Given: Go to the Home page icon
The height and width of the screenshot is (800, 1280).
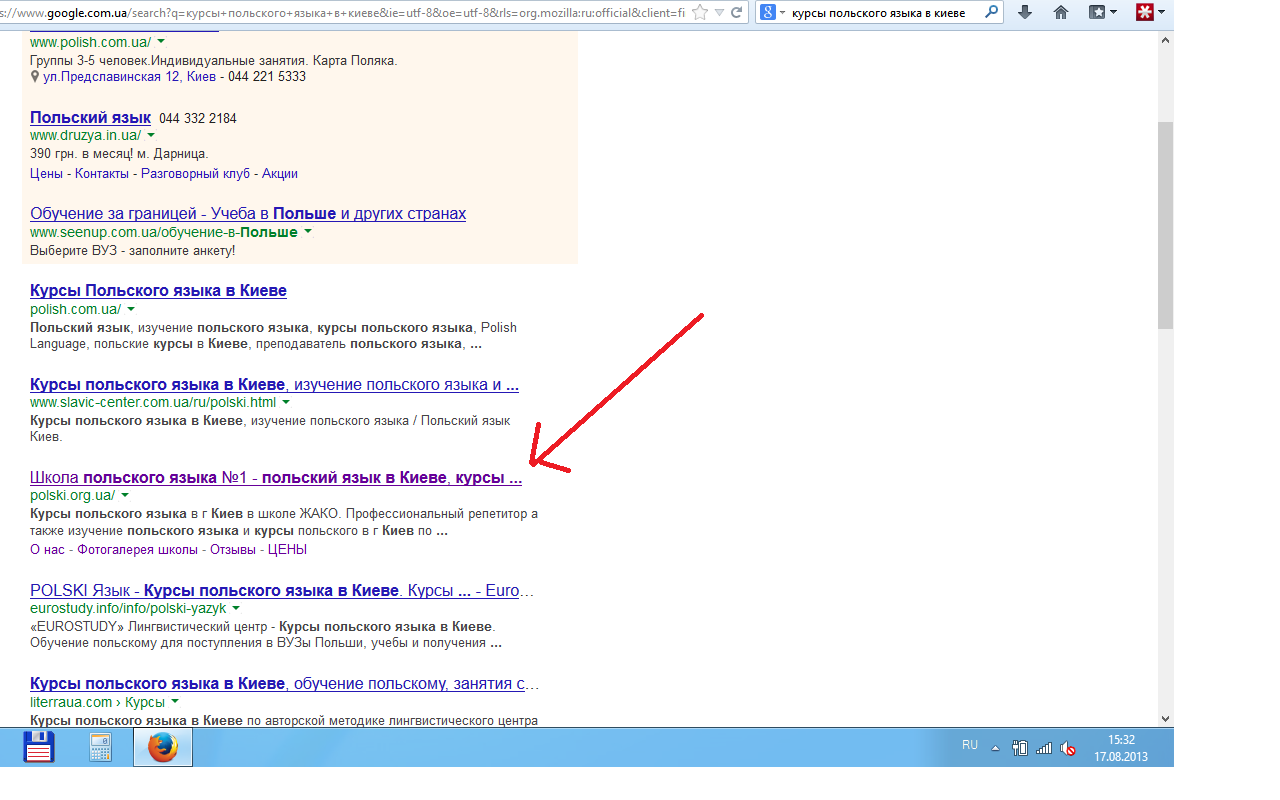Looking at the screenshot, I should pos(1061,13).
